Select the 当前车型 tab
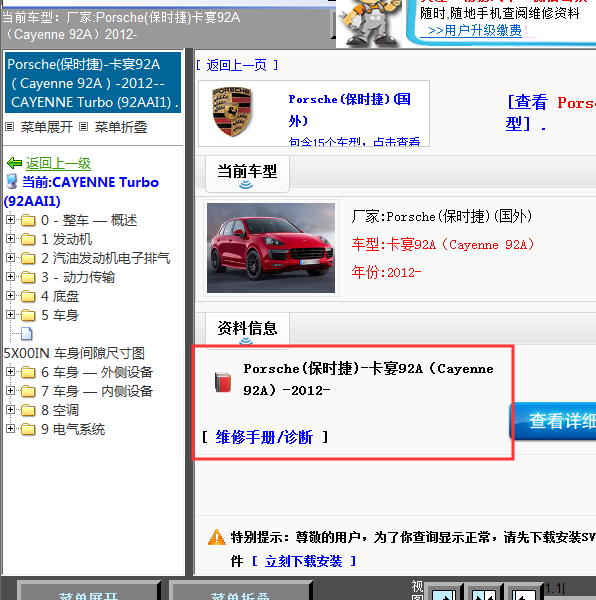This screenshot has height=600, width=596. tap(247, 174)
